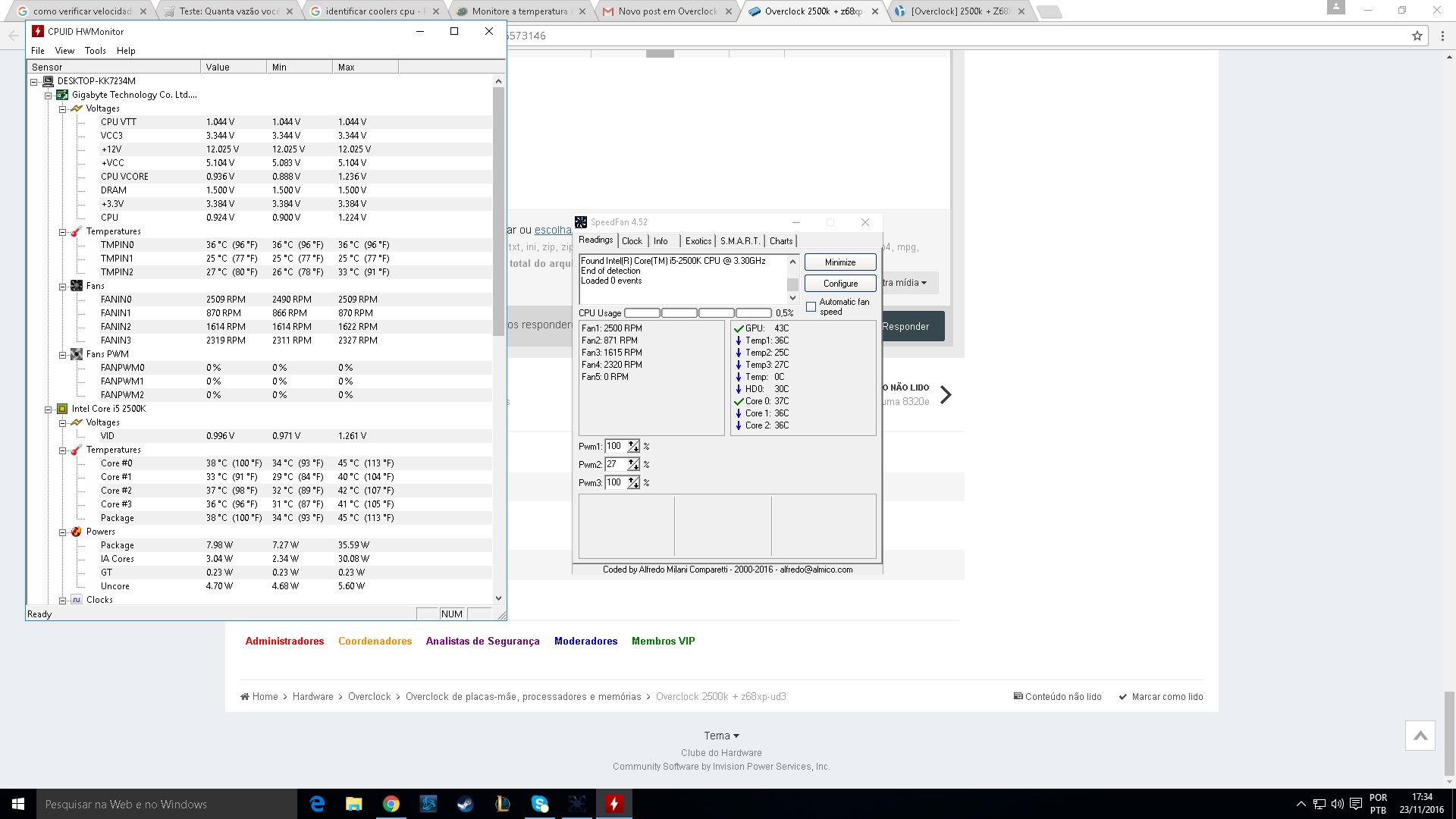Switch to SpeedFan S.M.A.R.T. tab
The width and height of the screenshot is (1456, 819).
(740, 241)
